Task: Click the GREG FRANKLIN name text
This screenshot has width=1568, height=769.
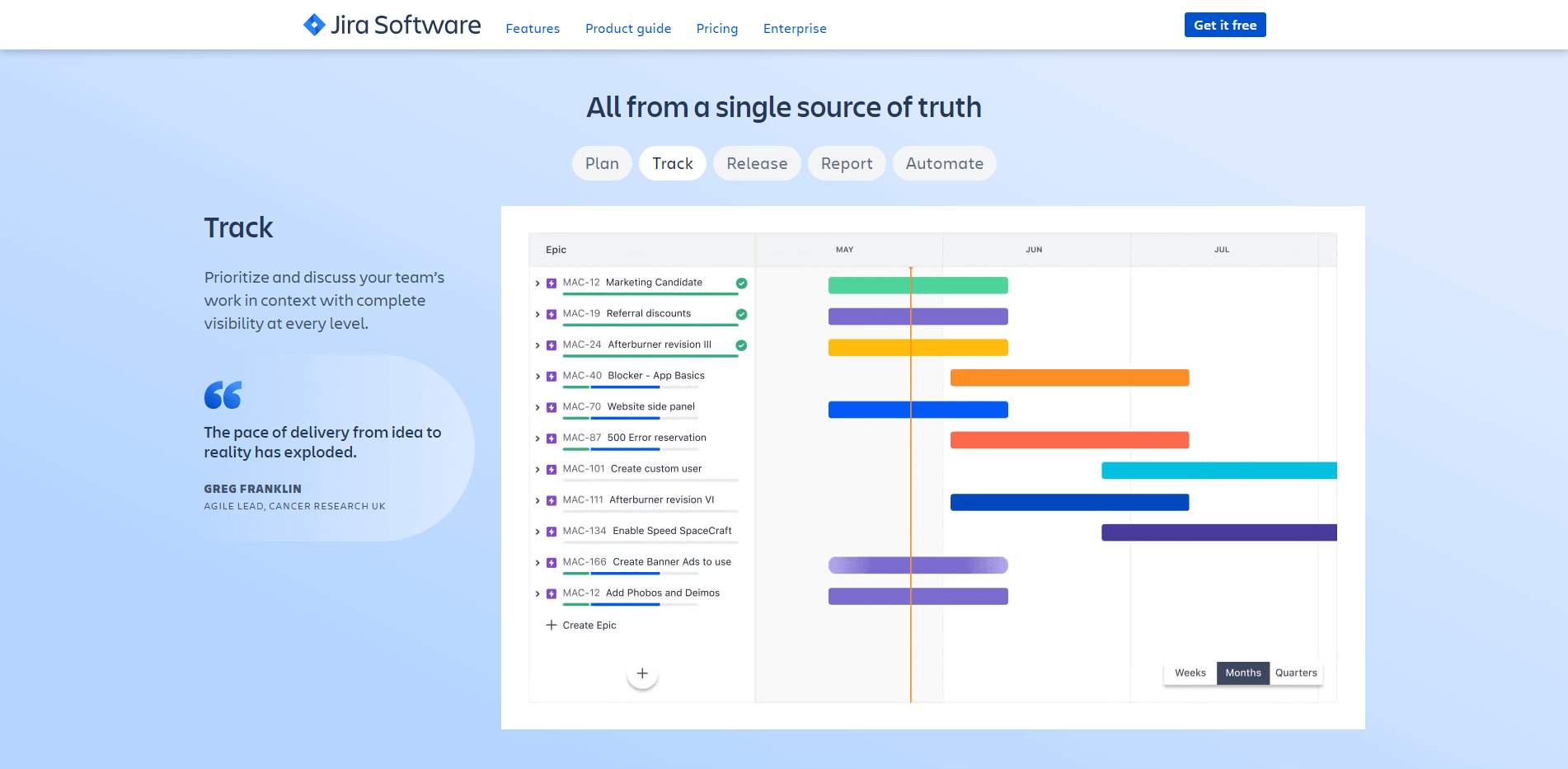Action: (x=252, y=489)
